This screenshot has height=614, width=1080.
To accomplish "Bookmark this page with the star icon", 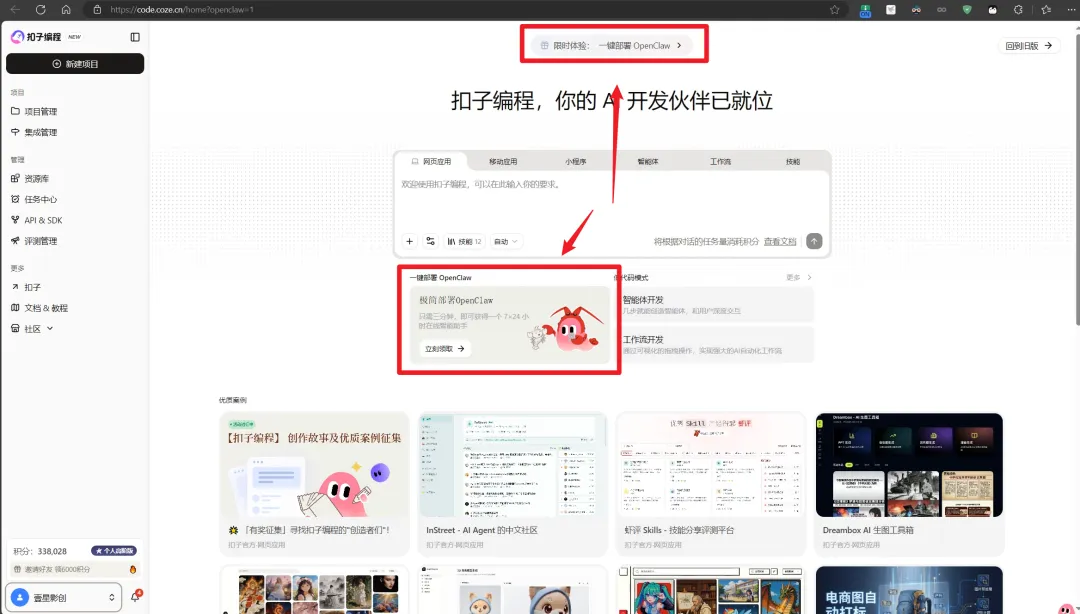I will (835, 10).
